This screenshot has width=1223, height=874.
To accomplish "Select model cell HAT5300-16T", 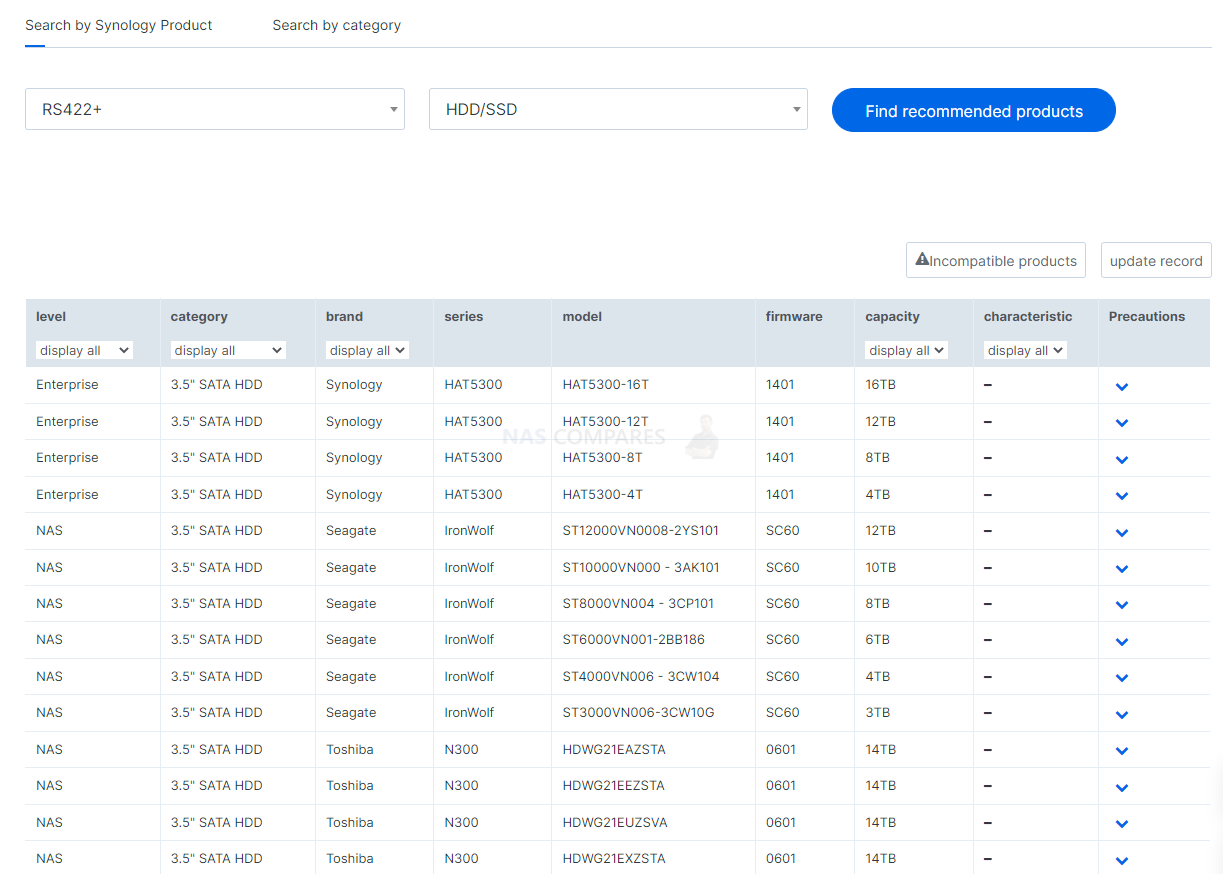I will 606,384.
